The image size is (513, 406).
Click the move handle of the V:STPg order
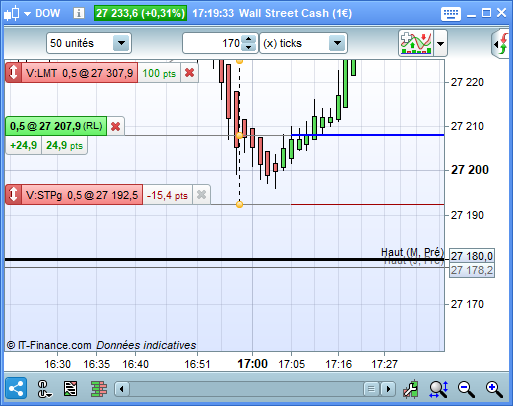13,195
